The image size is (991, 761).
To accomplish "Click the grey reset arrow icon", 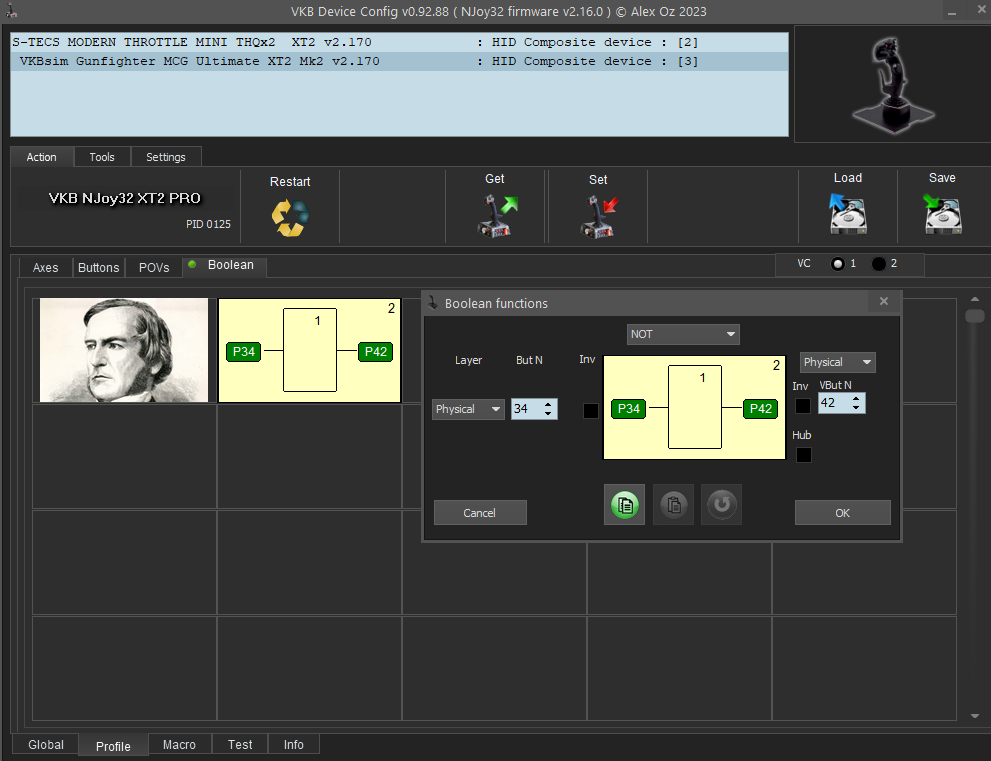I will point(720,506).
